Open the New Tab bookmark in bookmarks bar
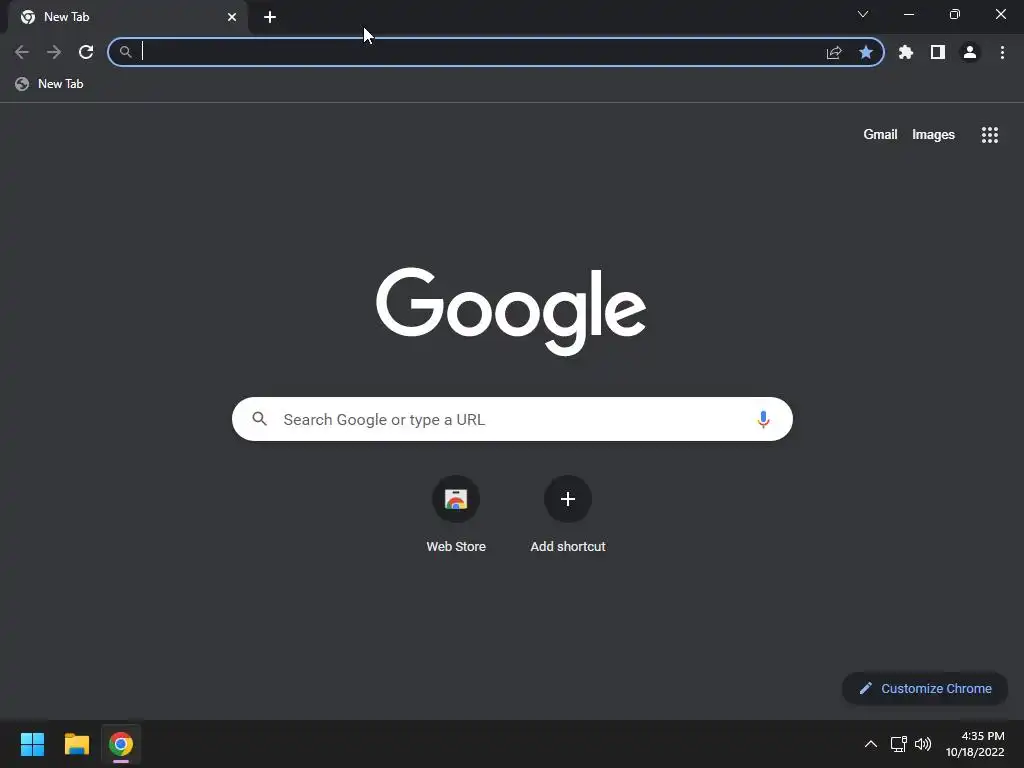1024x768 pixels. point(50,84)
